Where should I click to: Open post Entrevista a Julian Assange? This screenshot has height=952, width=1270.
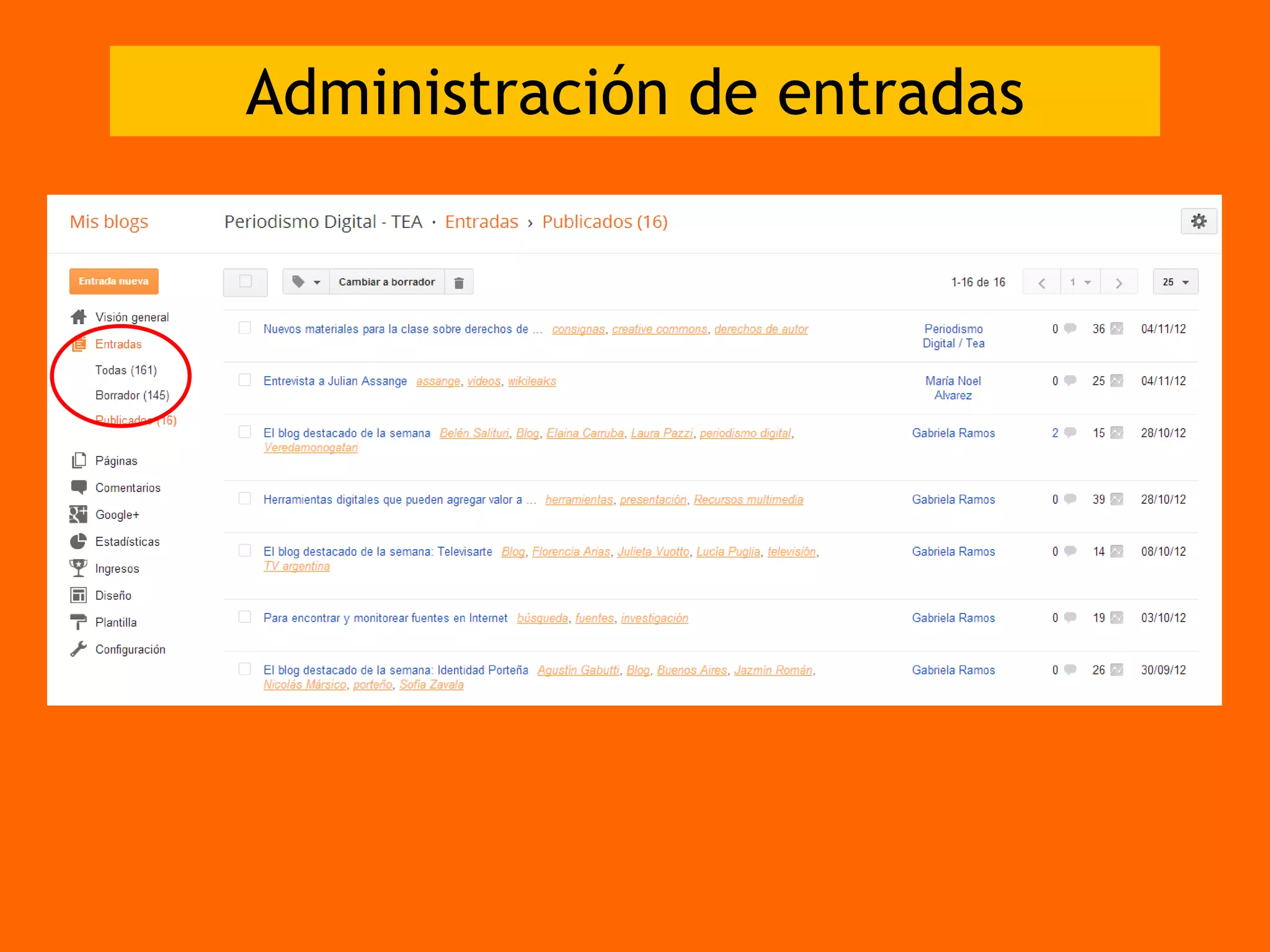335,381
